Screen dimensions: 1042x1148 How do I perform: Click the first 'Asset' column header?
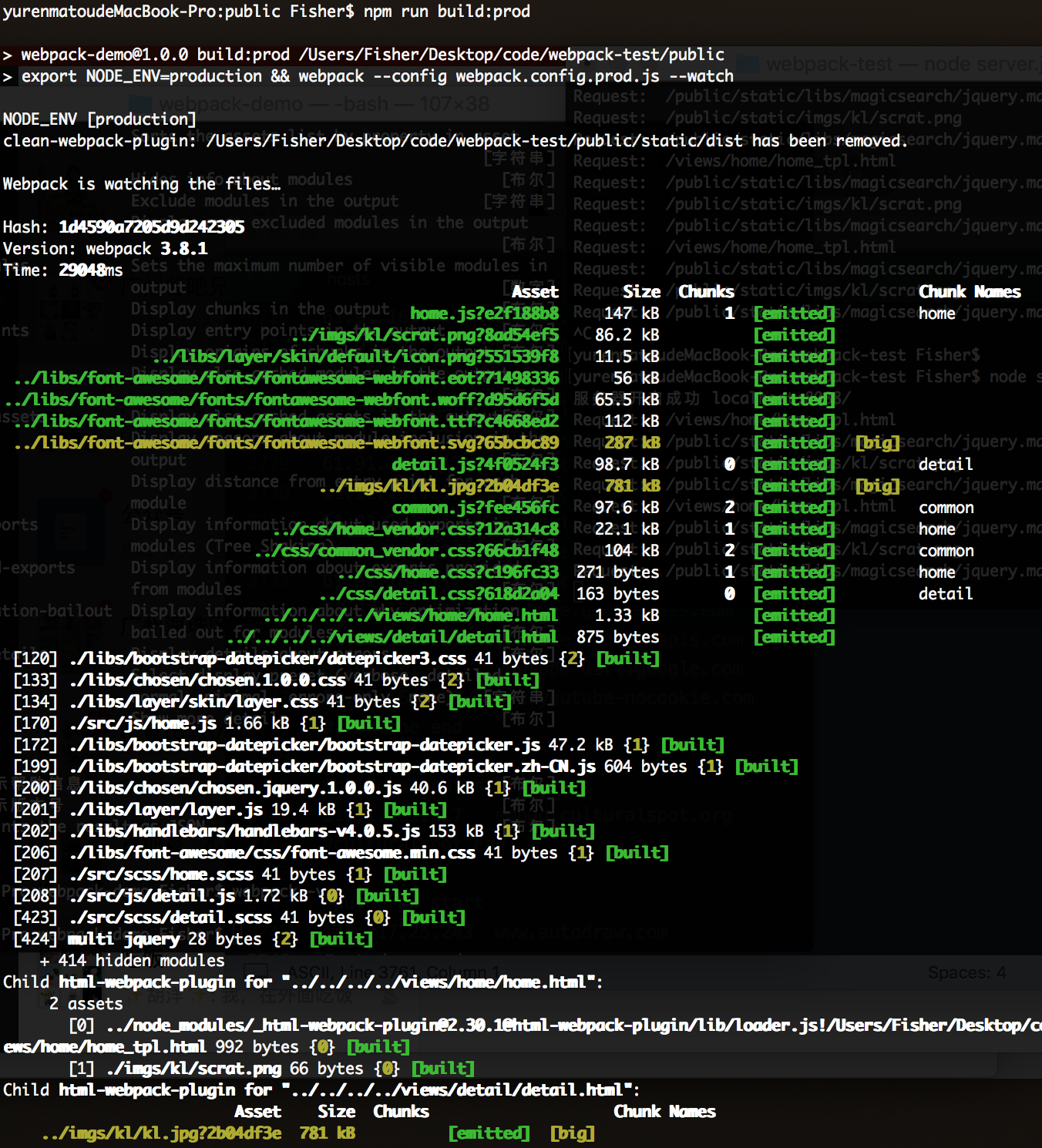click(535, 292)
